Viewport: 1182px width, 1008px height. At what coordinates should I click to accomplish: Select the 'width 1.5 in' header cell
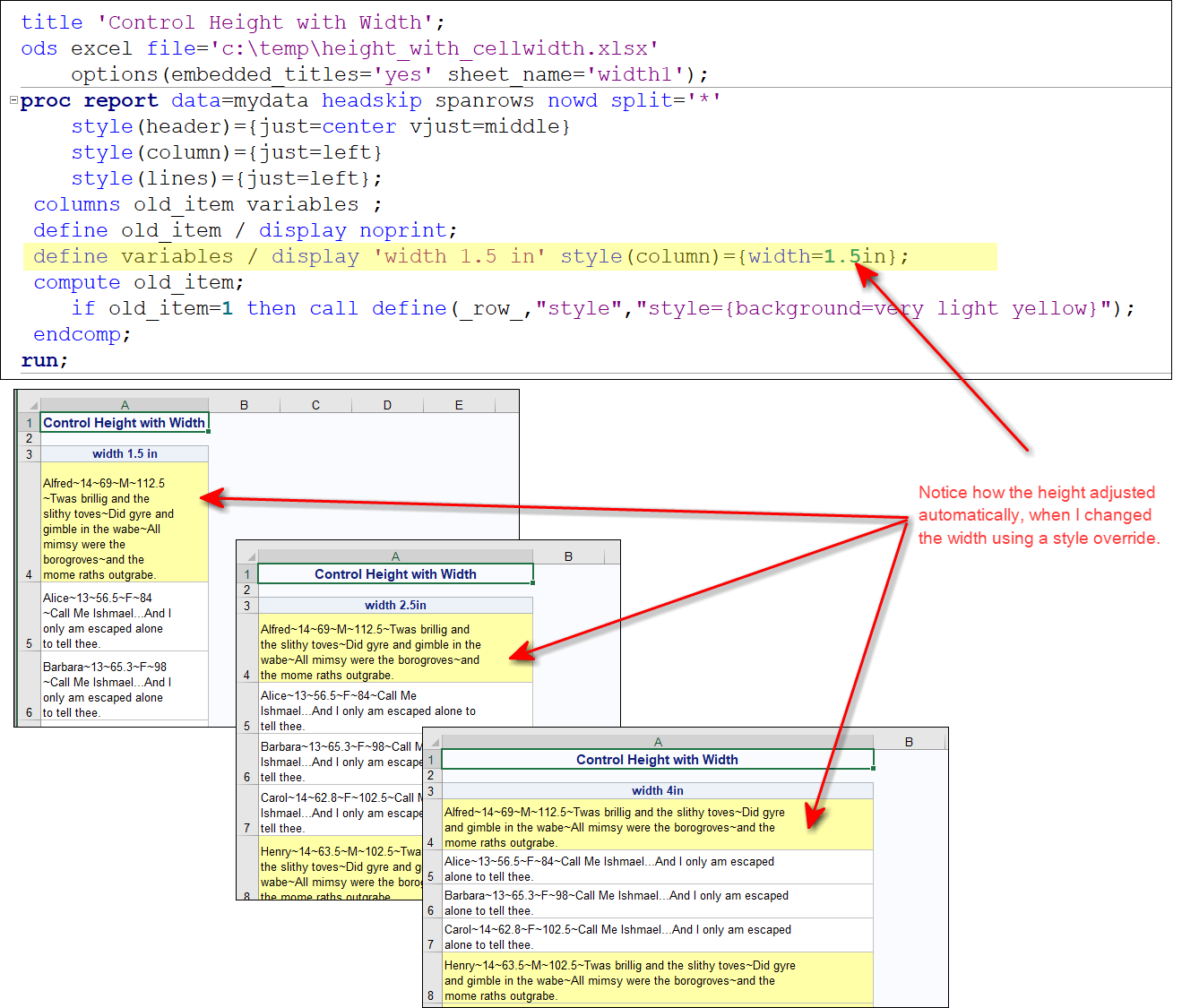(124, 453)
